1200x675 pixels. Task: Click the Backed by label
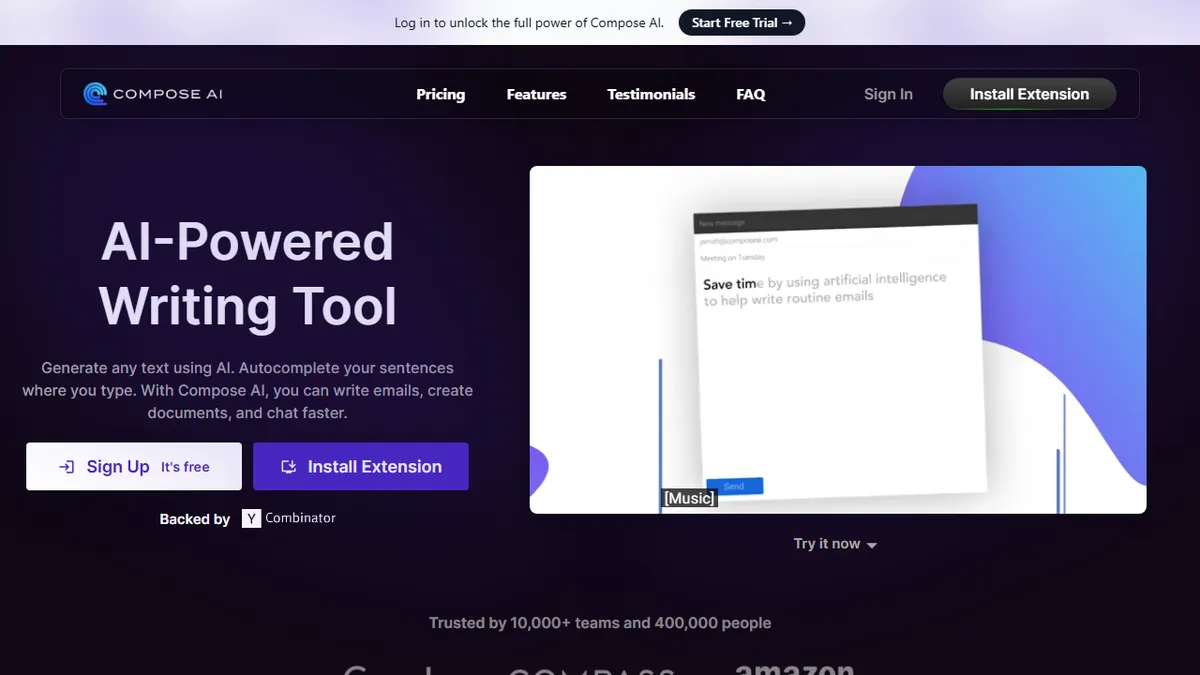(195, 519)
